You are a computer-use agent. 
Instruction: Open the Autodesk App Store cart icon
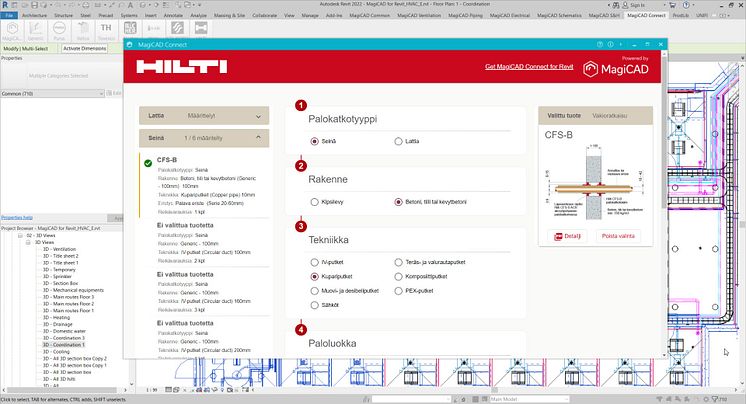(673, 5)
